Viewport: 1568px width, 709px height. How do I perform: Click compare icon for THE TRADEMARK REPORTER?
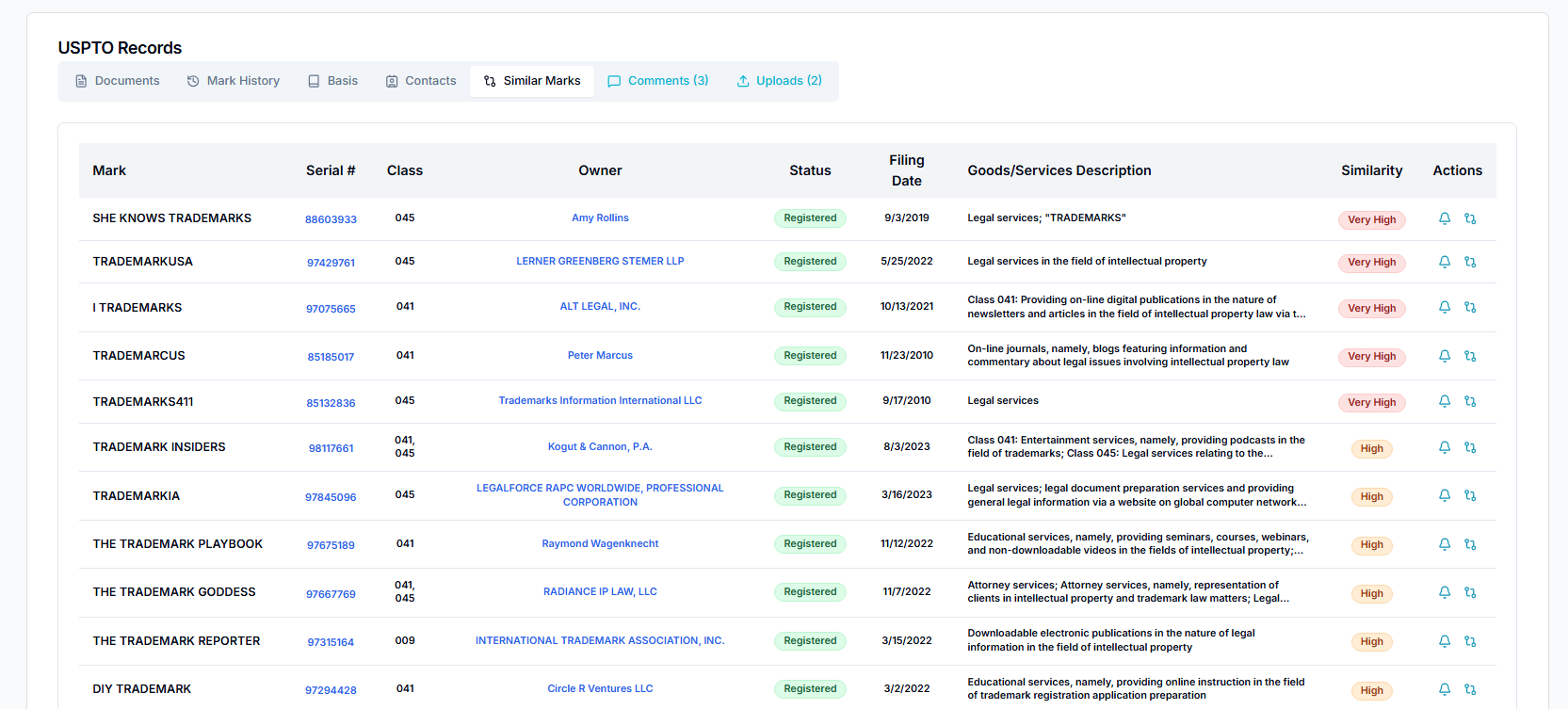point(1470,641)
